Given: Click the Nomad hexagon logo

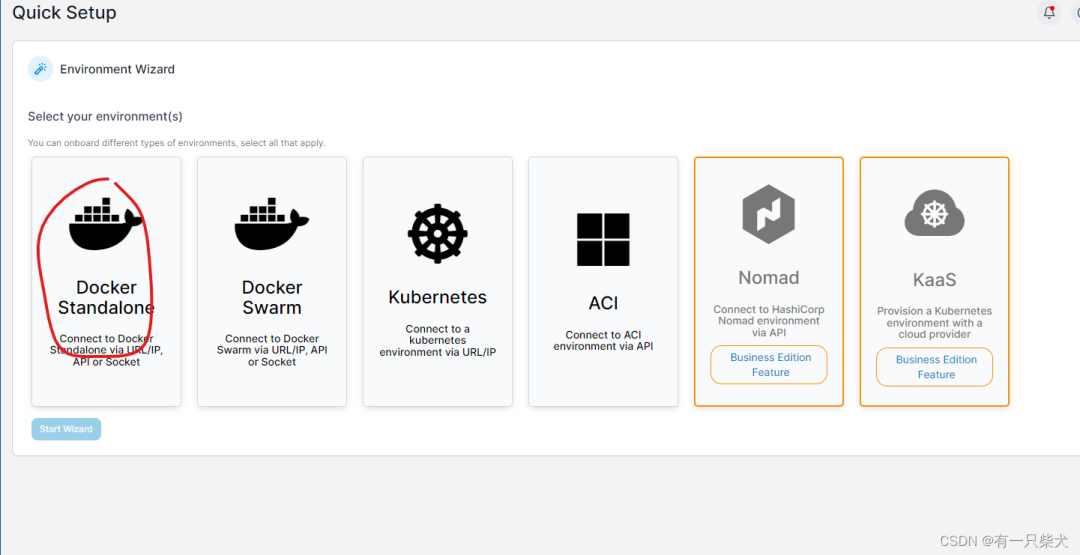Looking at the screenshot, I should (x=768, y=214).
